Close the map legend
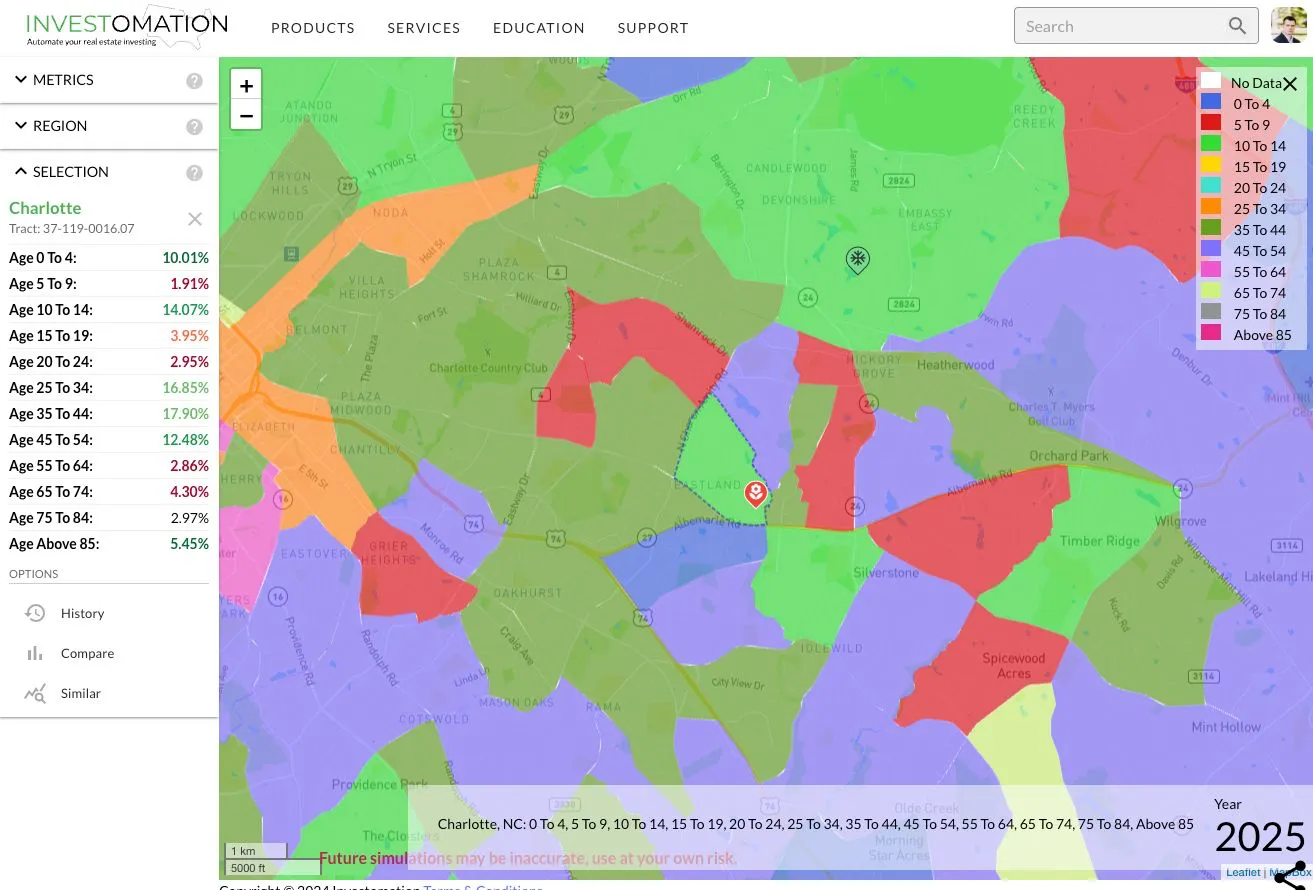 [1290, 84]
